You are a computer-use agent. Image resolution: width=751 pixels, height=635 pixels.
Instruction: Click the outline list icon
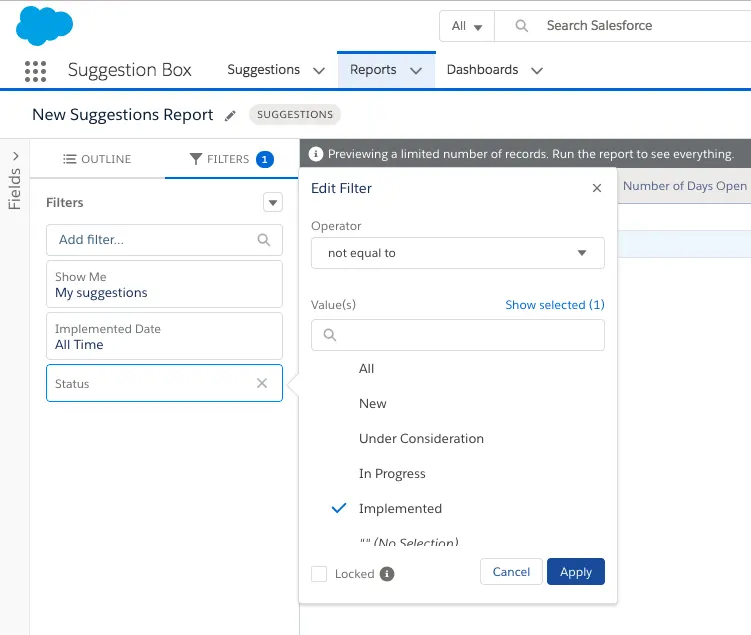coord(69,159)
